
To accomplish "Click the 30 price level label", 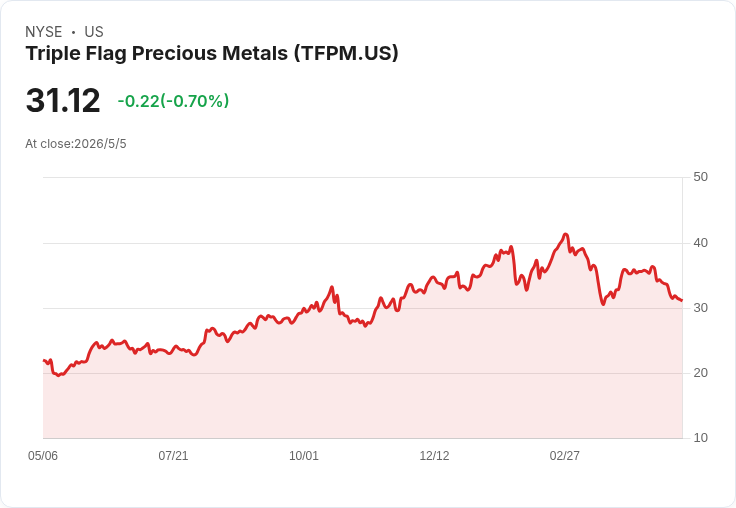I will click(700, 308).
